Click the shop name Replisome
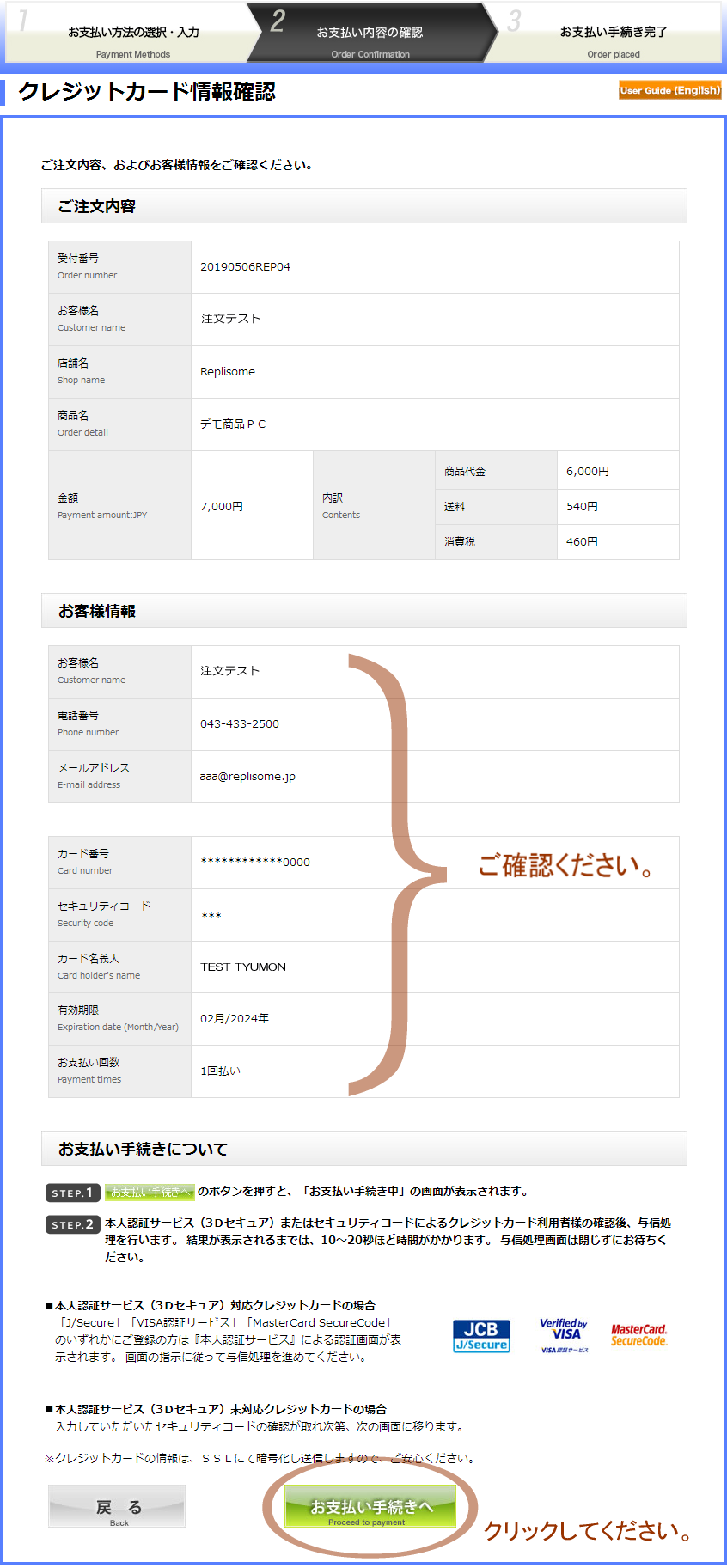This screenshot has height=1568, width=727. tap(228, 372)
